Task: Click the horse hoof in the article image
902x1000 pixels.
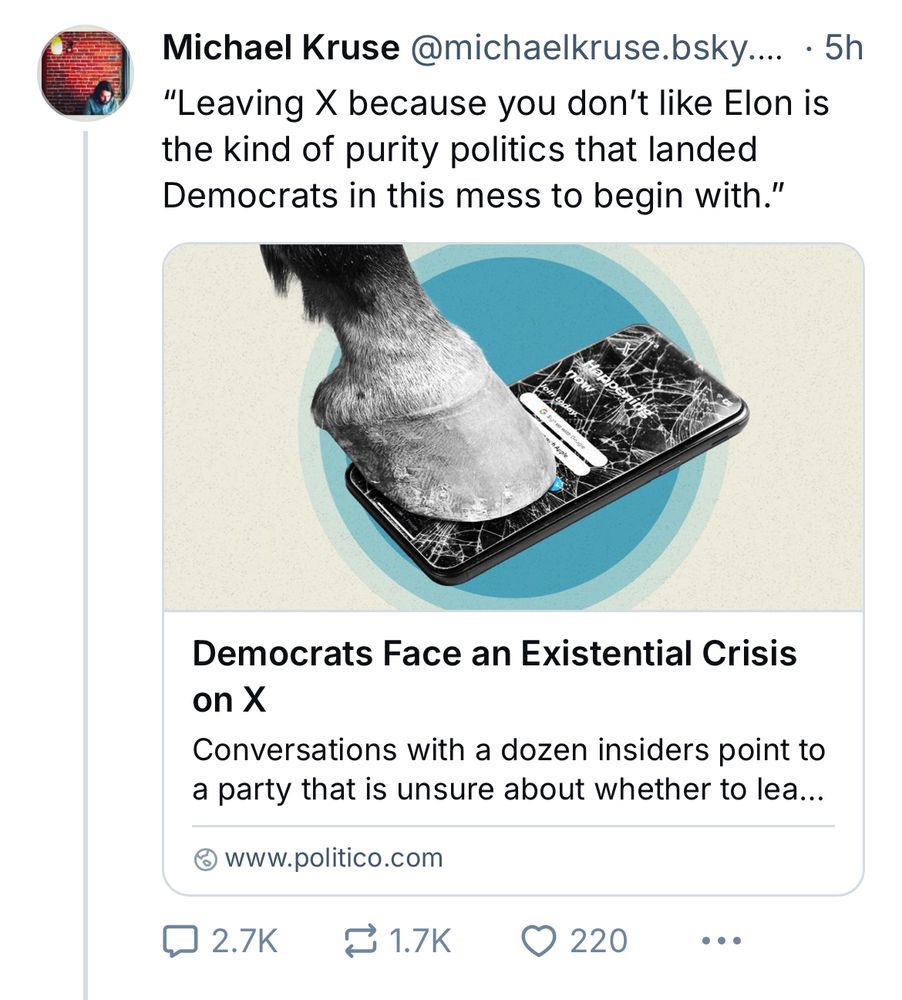Action: point(430,420)
